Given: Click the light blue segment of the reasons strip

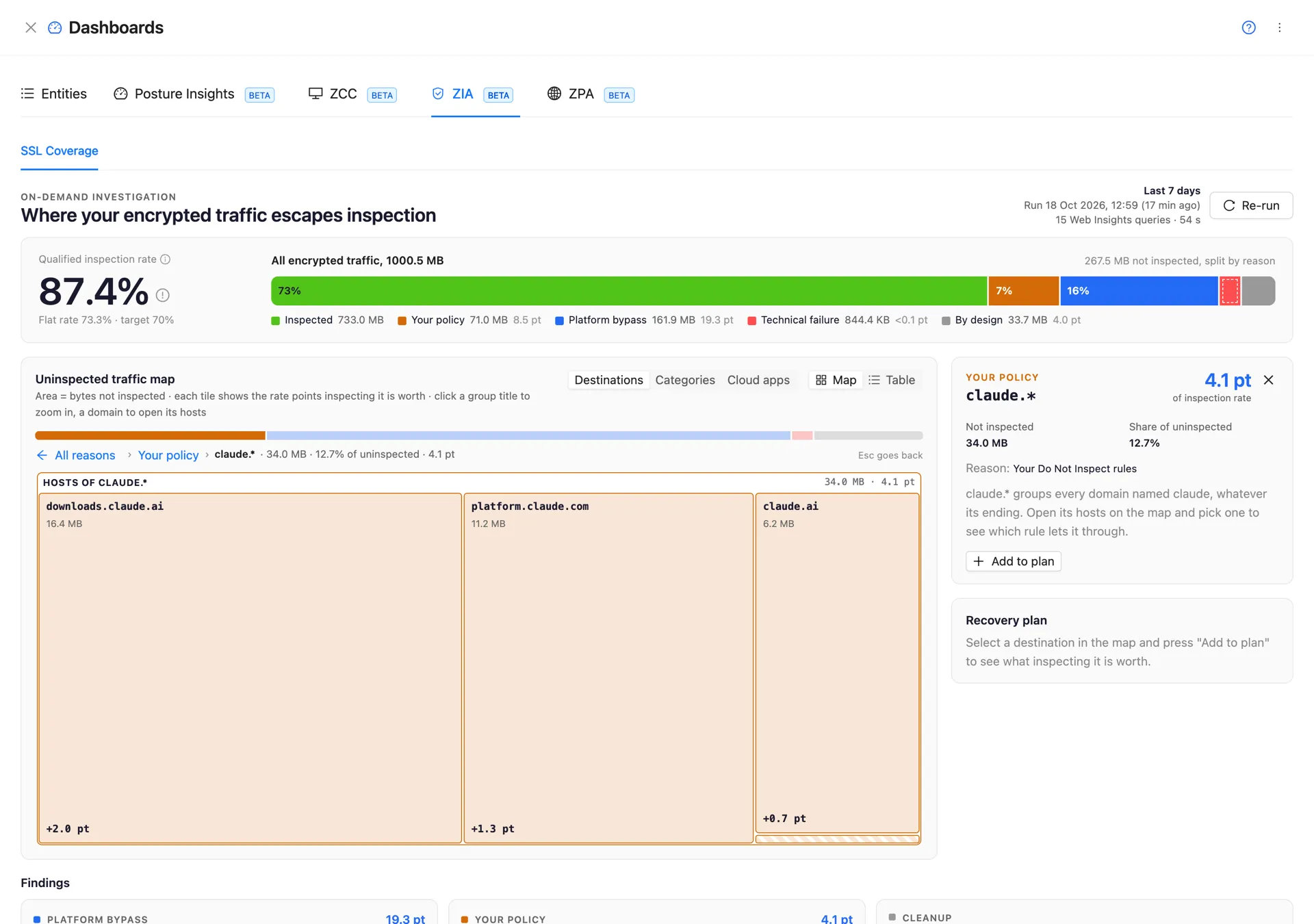Looking at the screenshot, I should [528, 435].
